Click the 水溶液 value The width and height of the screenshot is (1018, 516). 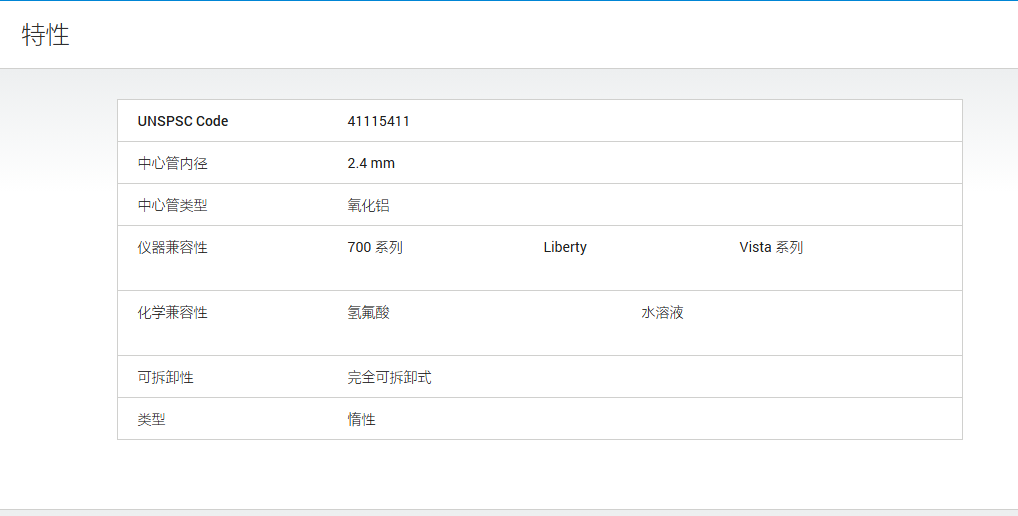(663, 313)
